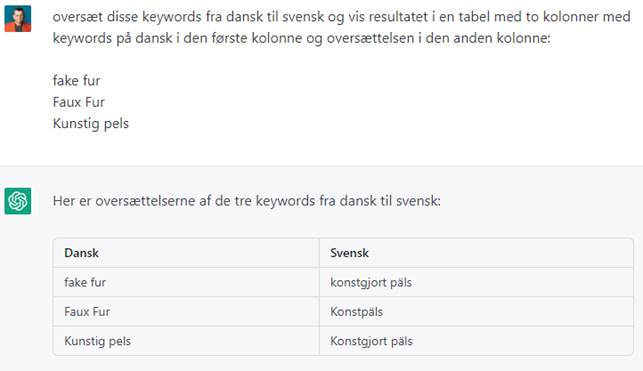Click the 'Kunstig pels' cell in the Dansk column
The image size is (643, 371).
coord(186,341)
